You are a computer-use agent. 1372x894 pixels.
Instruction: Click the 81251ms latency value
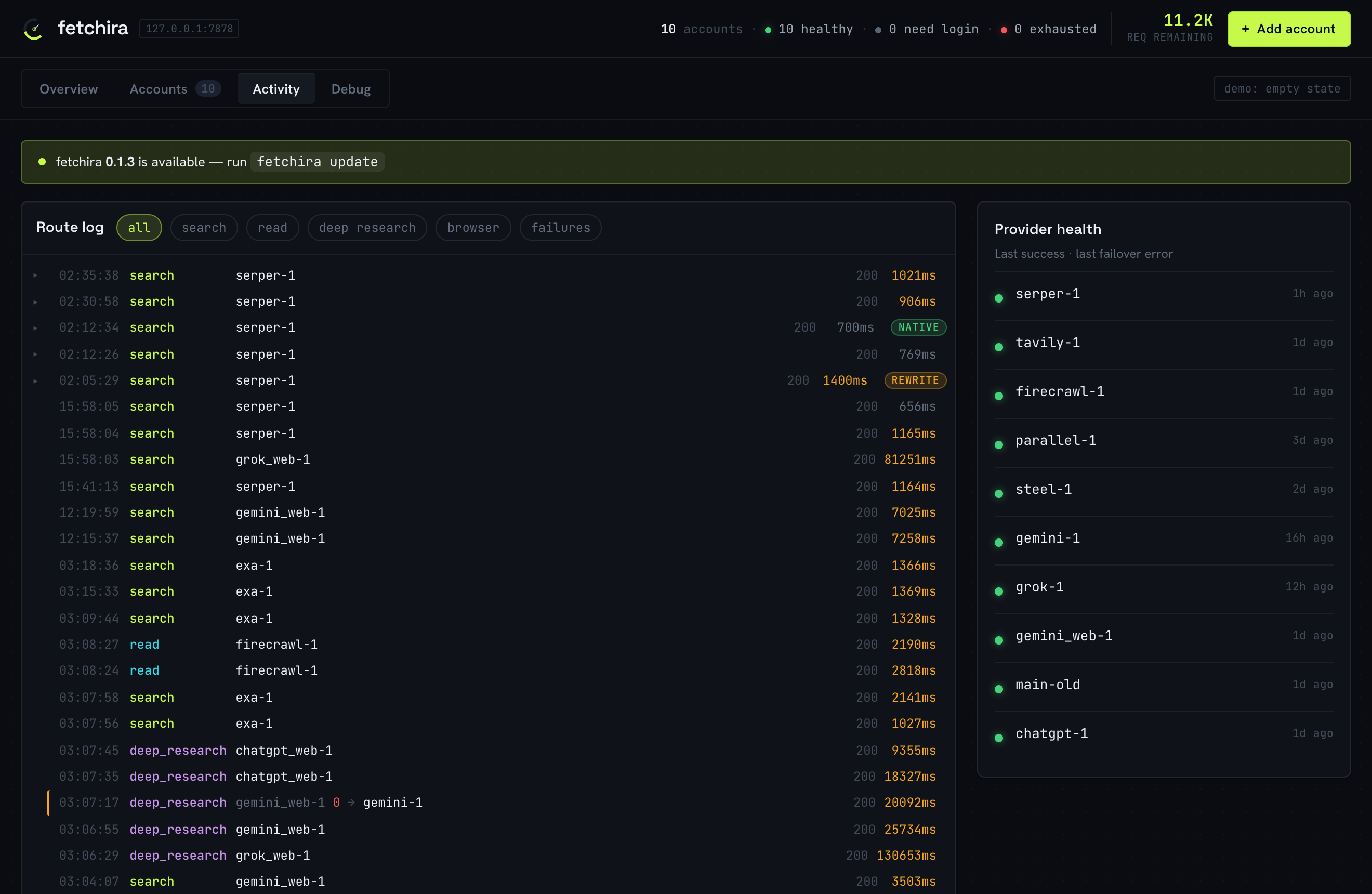pyautogui.click(x=909, y=459)
